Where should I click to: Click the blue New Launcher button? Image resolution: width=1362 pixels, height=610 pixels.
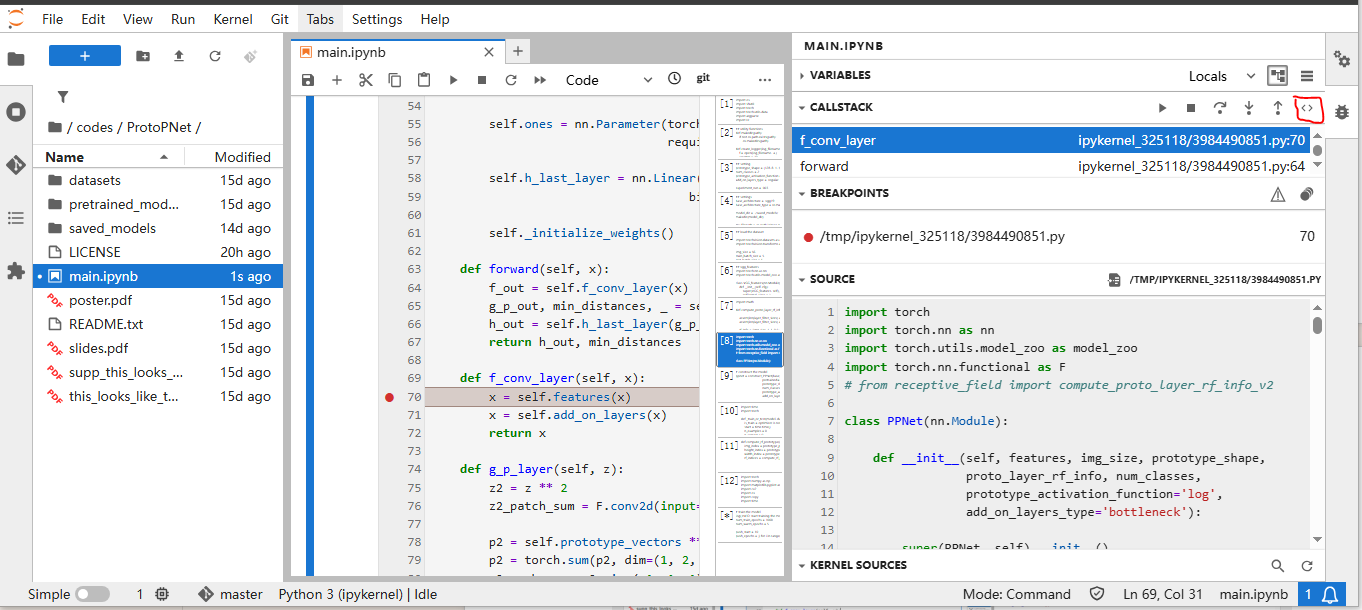click(x=85, y=56)
